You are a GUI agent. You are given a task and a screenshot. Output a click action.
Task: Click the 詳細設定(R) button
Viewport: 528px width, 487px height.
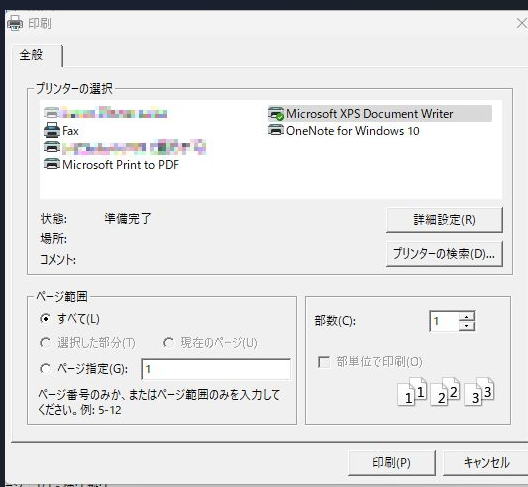[x=444, y=220]
